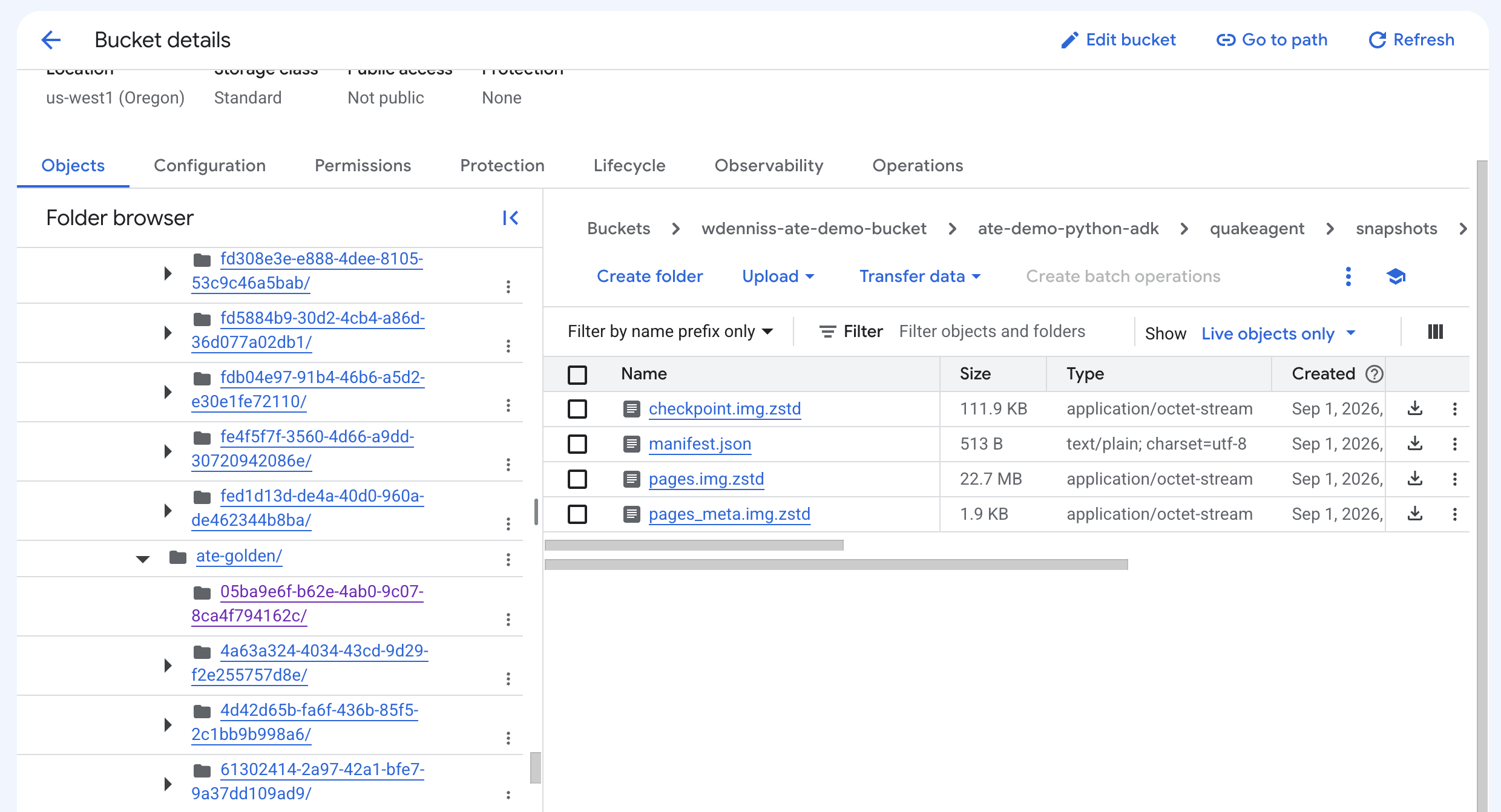The height and width of the screenshot is (812, 1501).
Task: Expand the fd308e3e folder tree node
Action: point(168,273)
